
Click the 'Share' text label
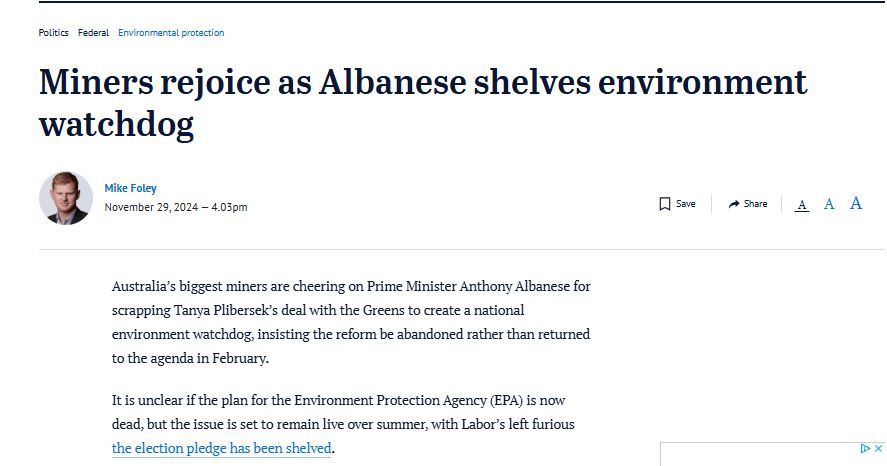point(755,204)
